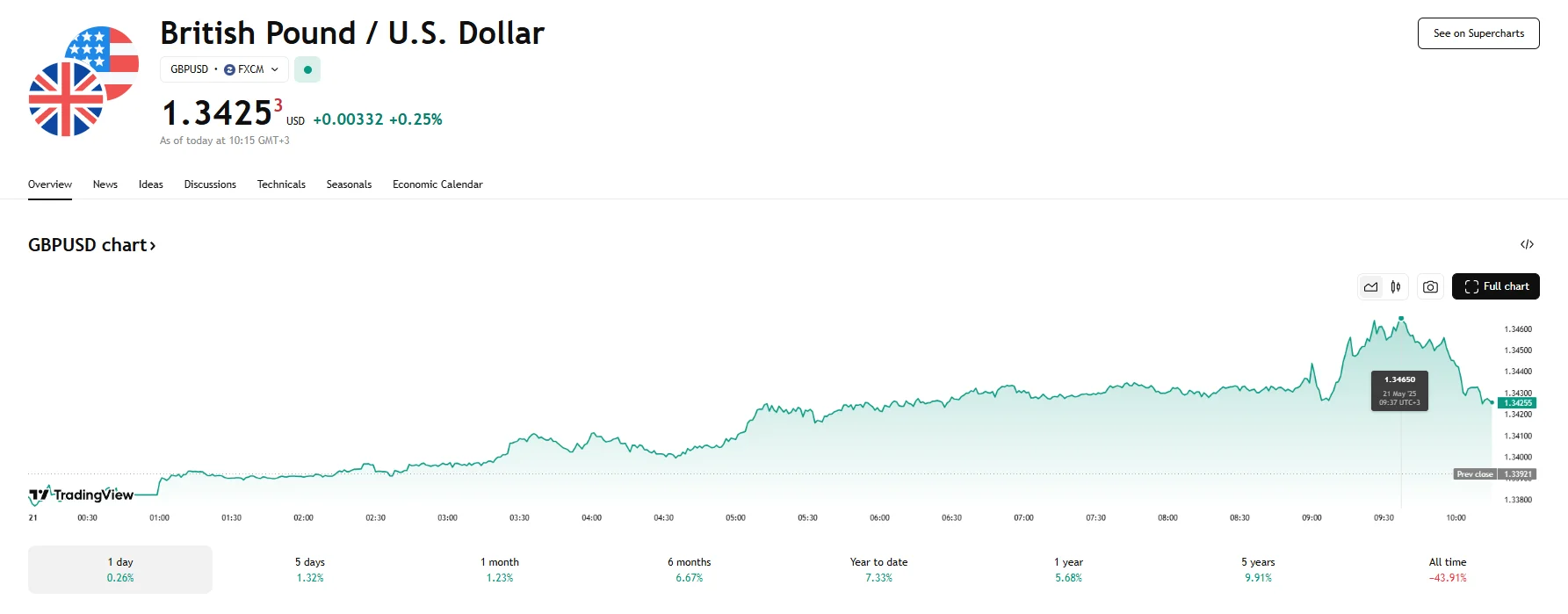Switch chart to candlestick style
This screenshot has width=1568, height=614.
(x=1396, y=286)
